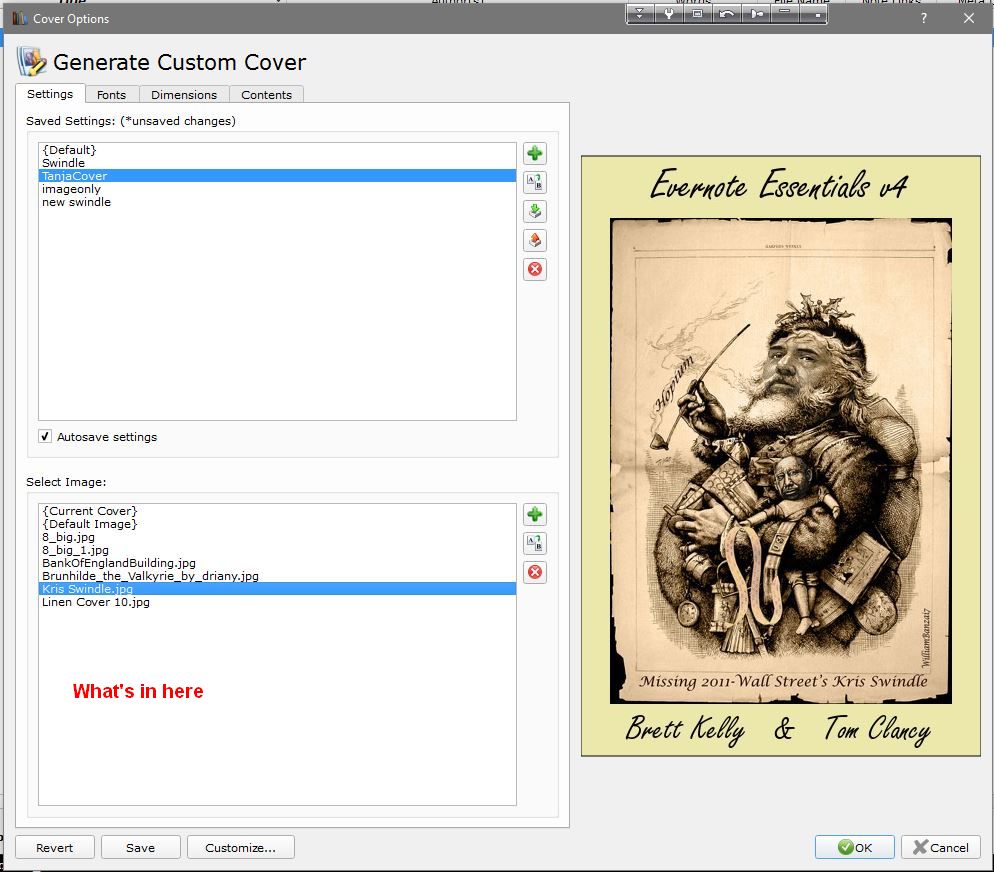Click the minimize line icon in floating toolbar
Viewport: 994px width, 872px height.
tap(785, 13)
